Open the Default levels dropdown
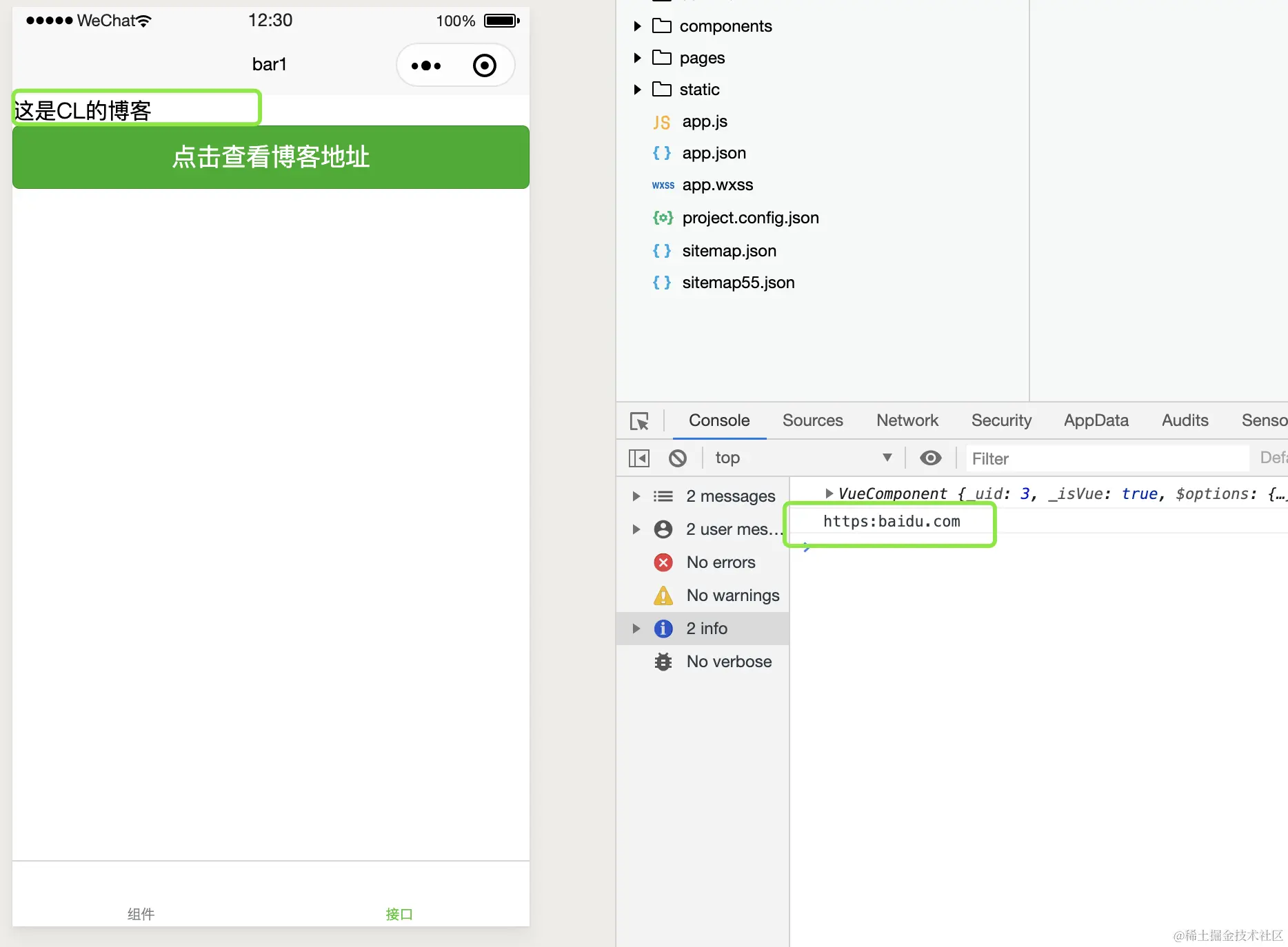 pos(1274,458)
